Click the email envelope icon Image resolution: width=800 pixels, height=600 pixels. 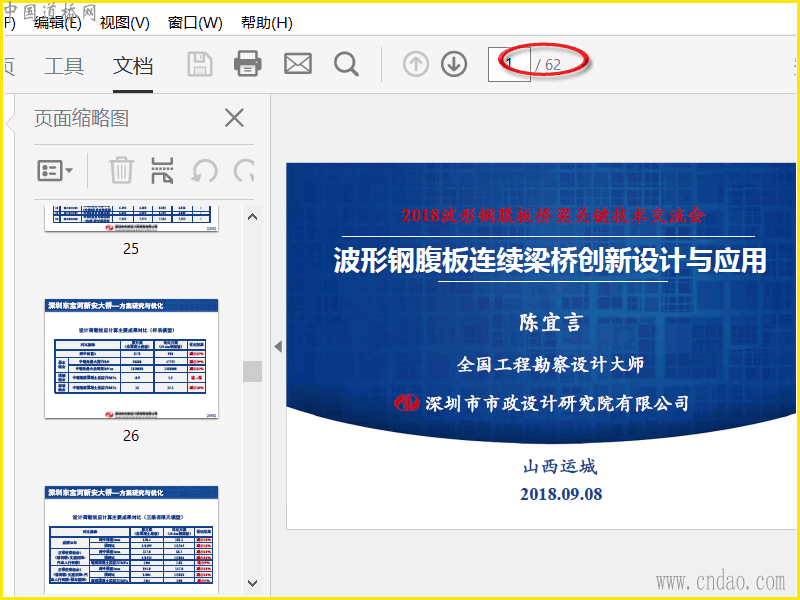[298, 64]
